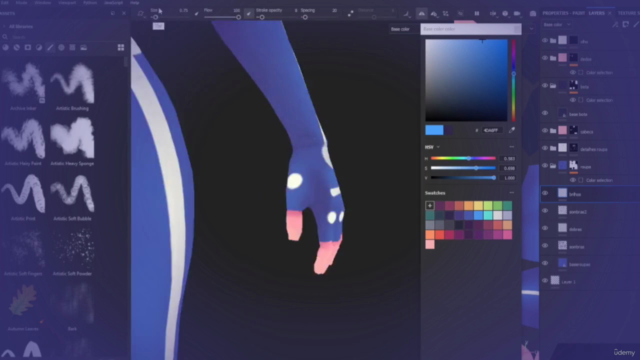The image size is (640, 360).
Task: Switch Assets panel to grid view
Action: click(121, 48)
